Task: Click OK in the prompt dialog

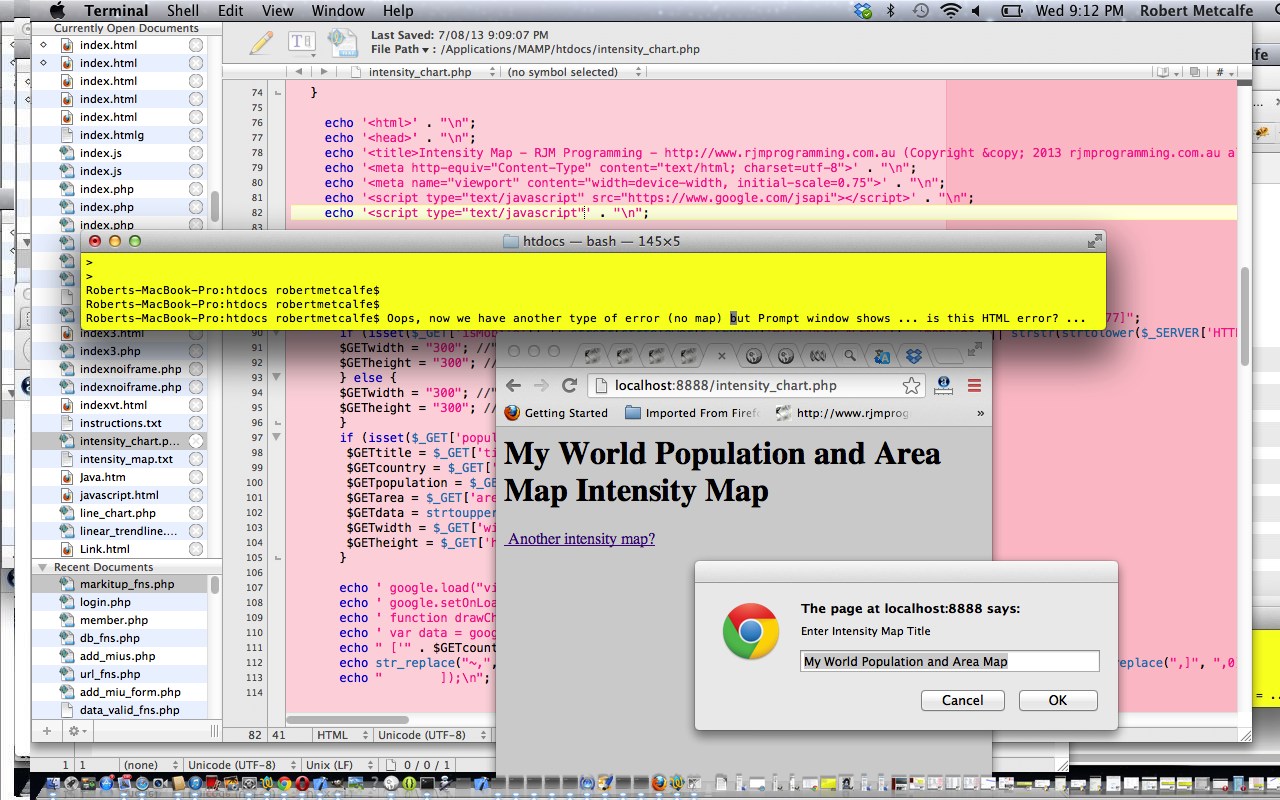Action: [1058, 700]
